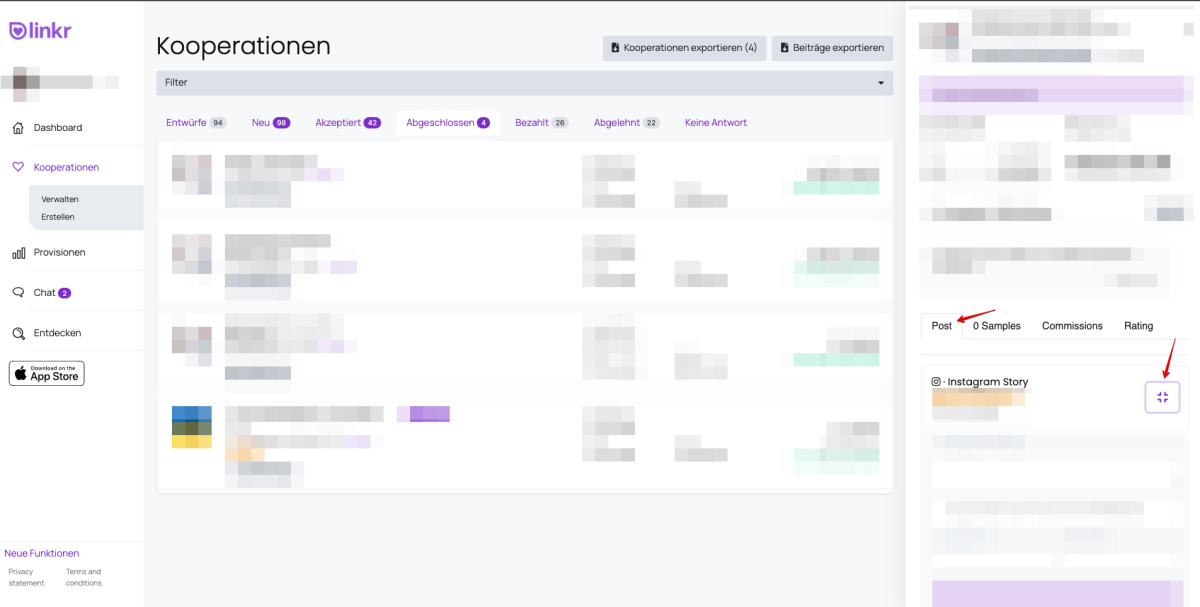
Task: Collapse the Instagram Story post card
Action: 1162,397
